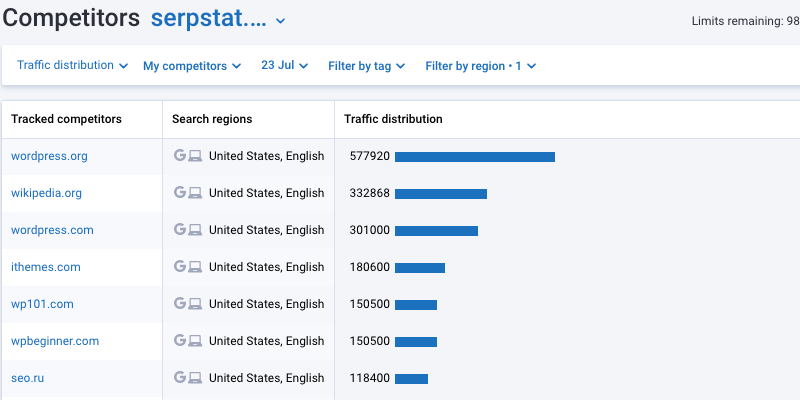Switch project using the serpstat domain selector

coord(217,19)
